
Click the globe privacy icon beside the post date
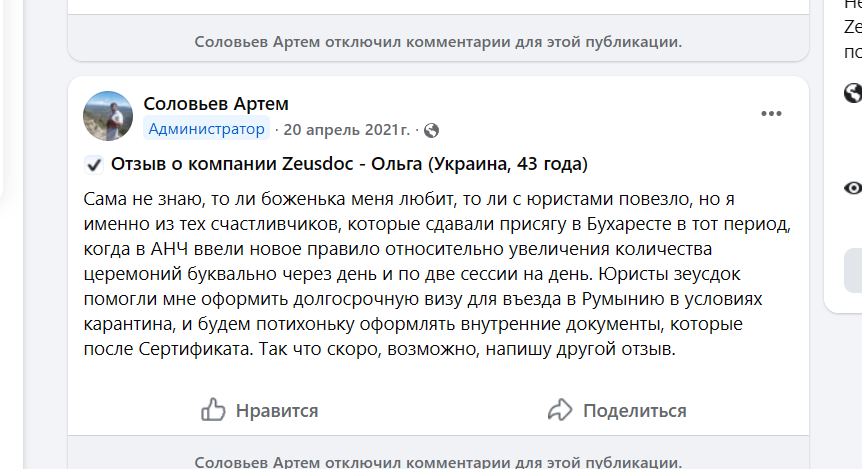pos(431,130)
